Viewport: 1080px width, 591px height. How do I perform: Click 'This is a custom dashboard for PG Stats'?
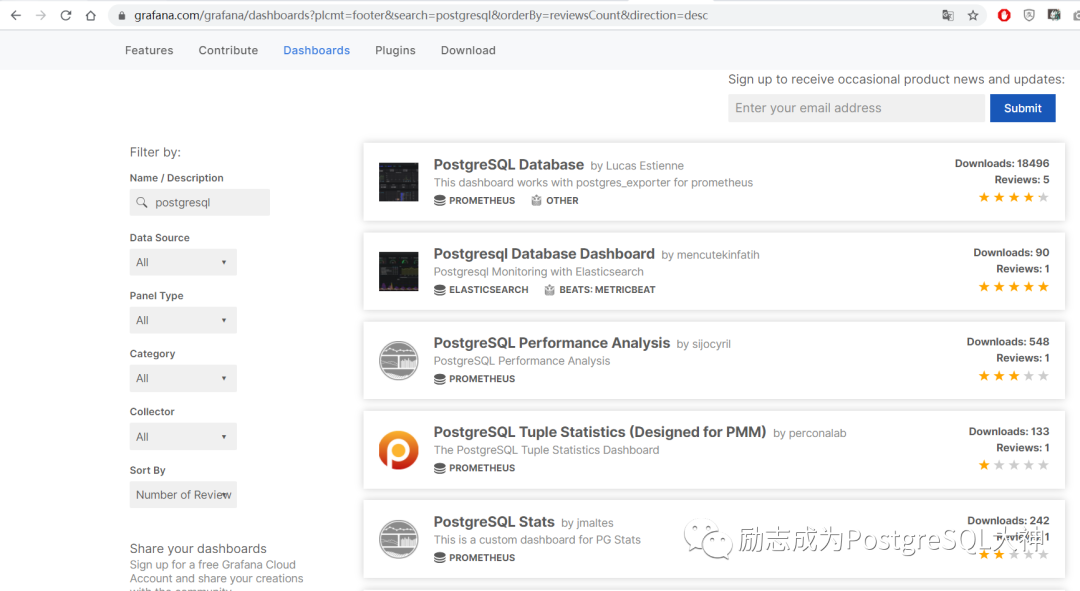(x=537, y=540)
